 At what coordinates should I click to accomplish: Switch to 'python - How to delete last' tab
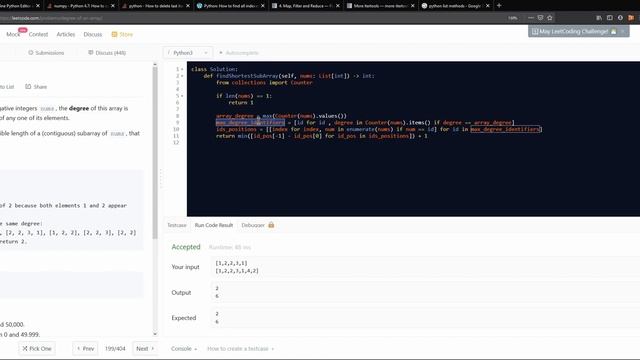pos(155,6)
